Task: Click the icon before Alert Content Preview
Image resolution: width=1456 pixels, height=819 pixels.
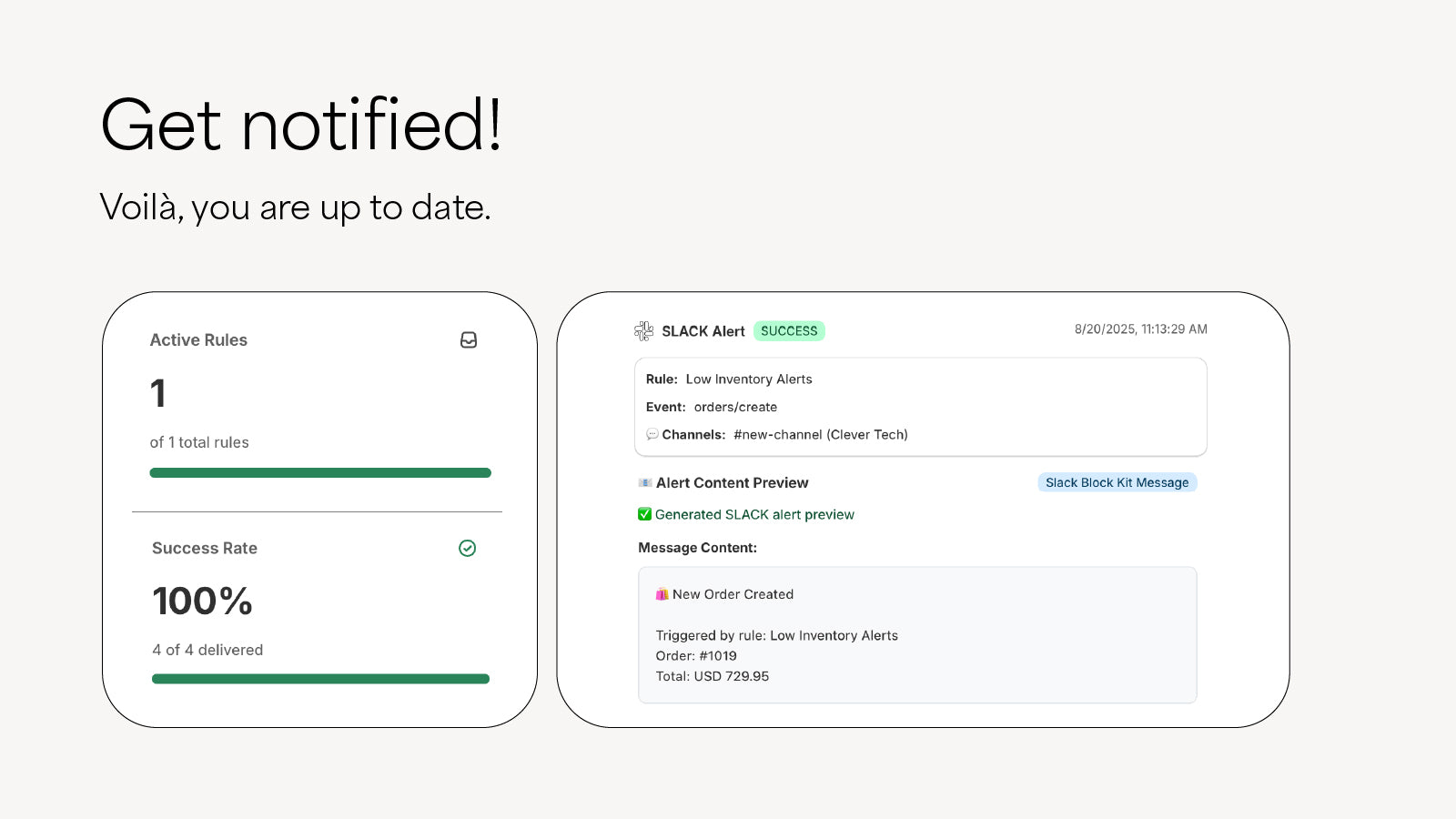Action: pyautogui.click(x=645, y=483)
